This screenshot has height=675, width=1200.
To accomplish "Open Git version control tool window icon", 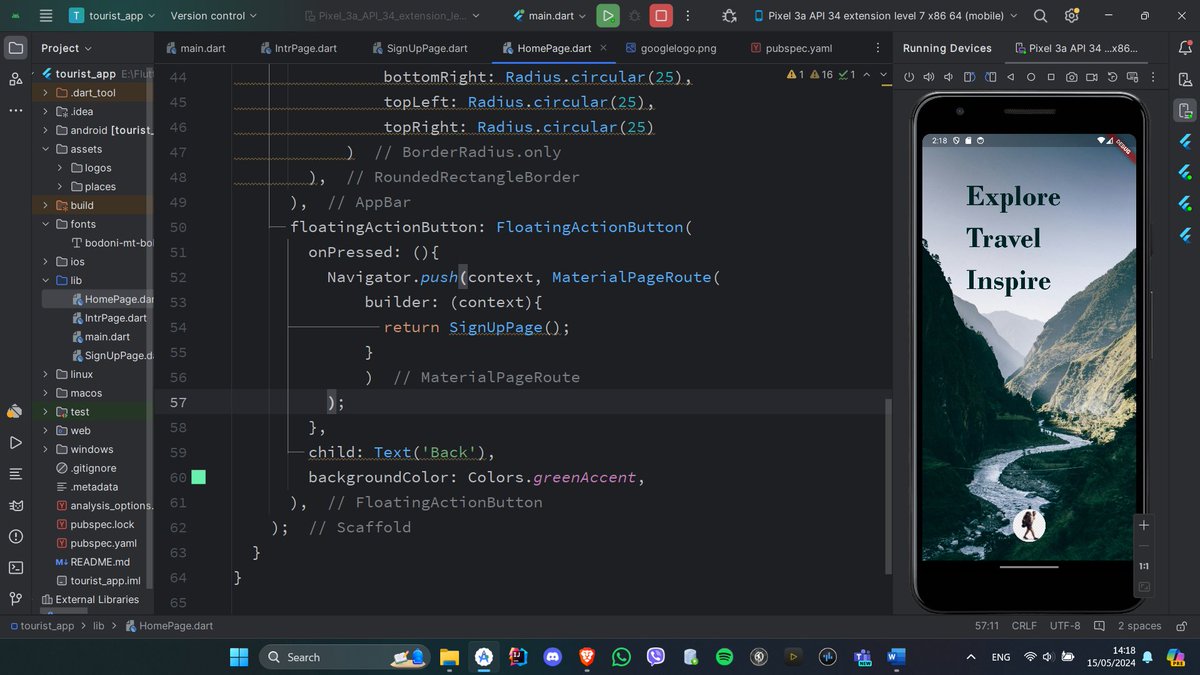I will [x=15, y=598].
